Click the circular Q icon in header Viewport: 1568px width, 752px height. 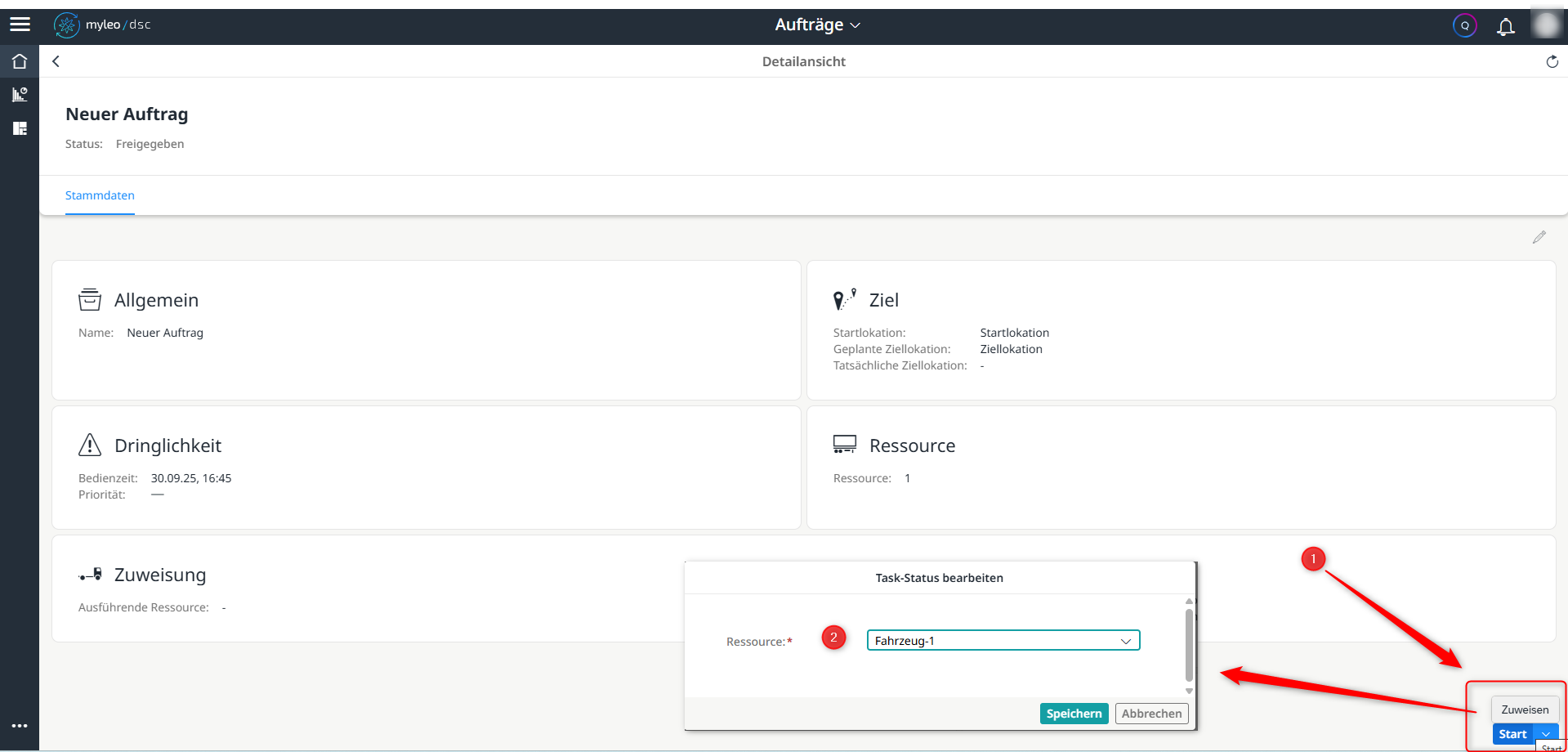[x=1464, y=25]
